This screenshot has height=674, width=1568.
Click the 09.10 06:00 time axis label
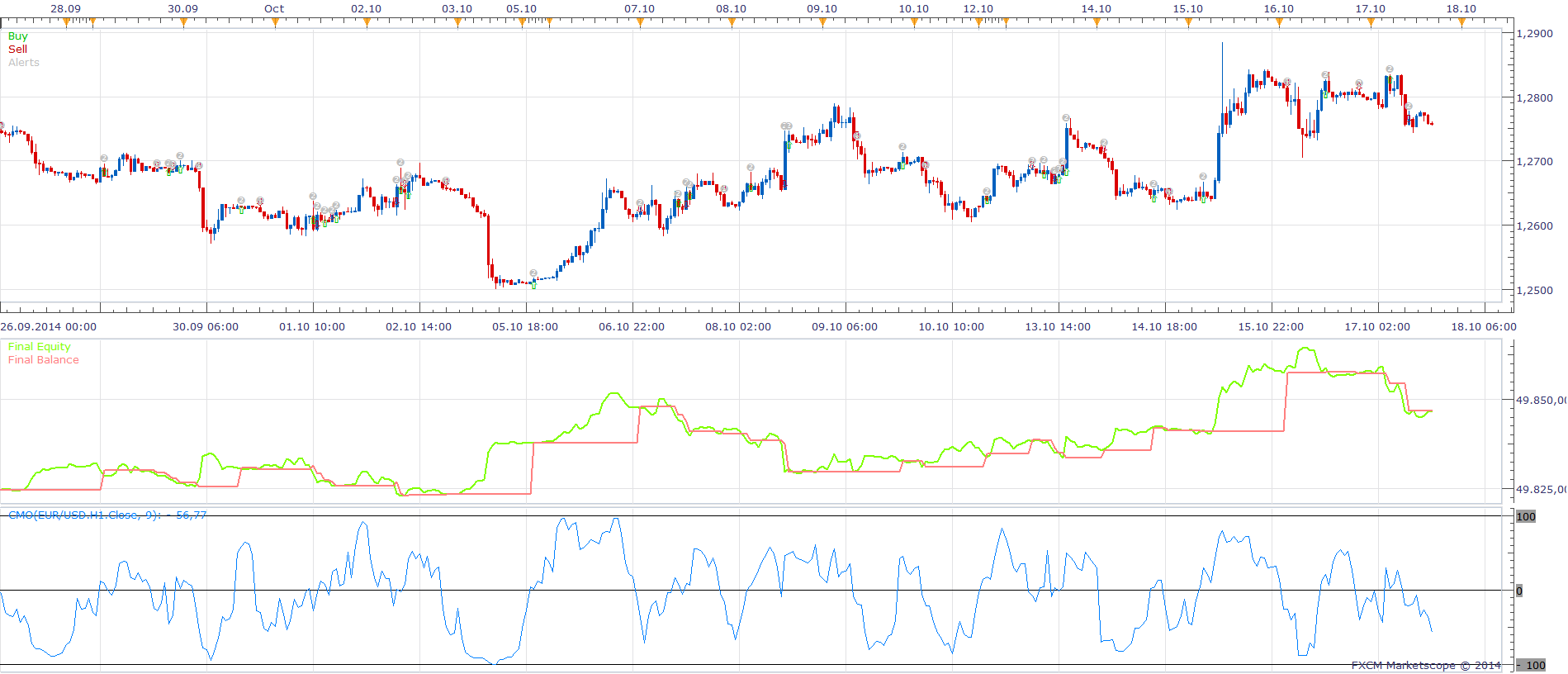845,327
